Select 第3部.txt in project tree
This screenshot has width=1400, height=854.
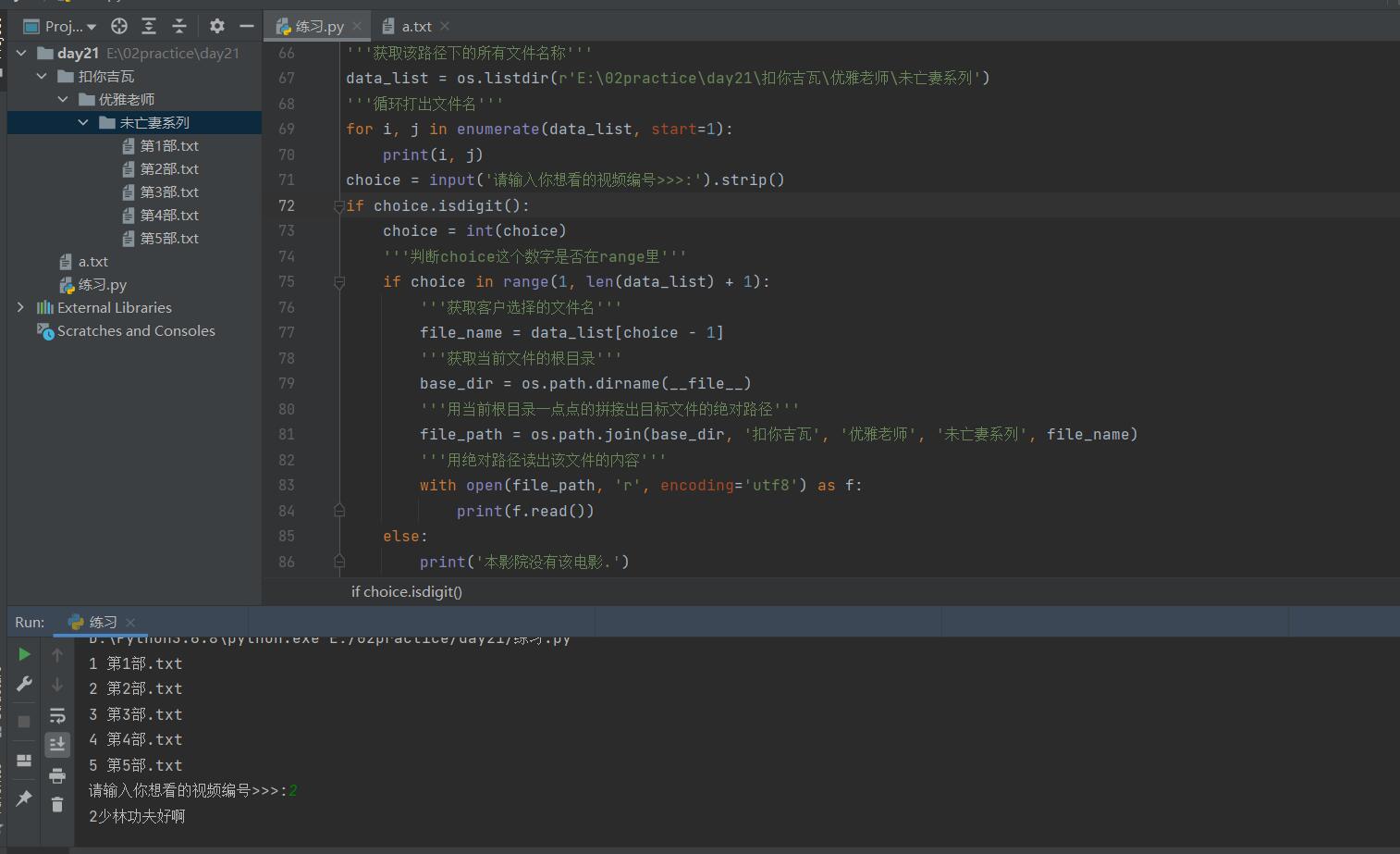[x=161, y=192]
